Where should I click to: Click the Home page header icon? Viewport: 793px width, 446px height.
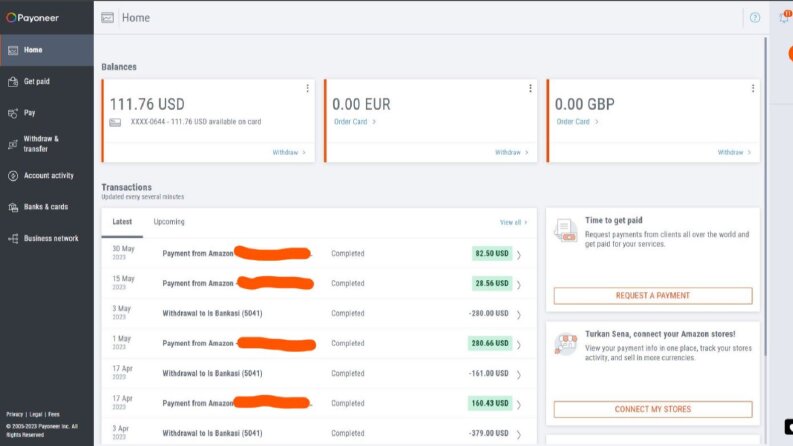pos(107,18)
